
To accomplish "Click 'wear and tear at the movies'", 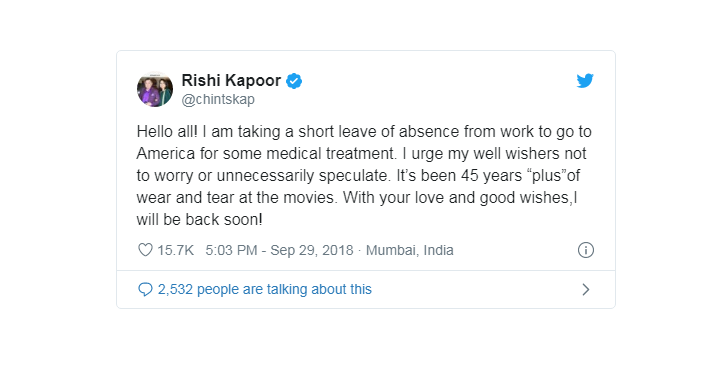I will click(235, 197).
